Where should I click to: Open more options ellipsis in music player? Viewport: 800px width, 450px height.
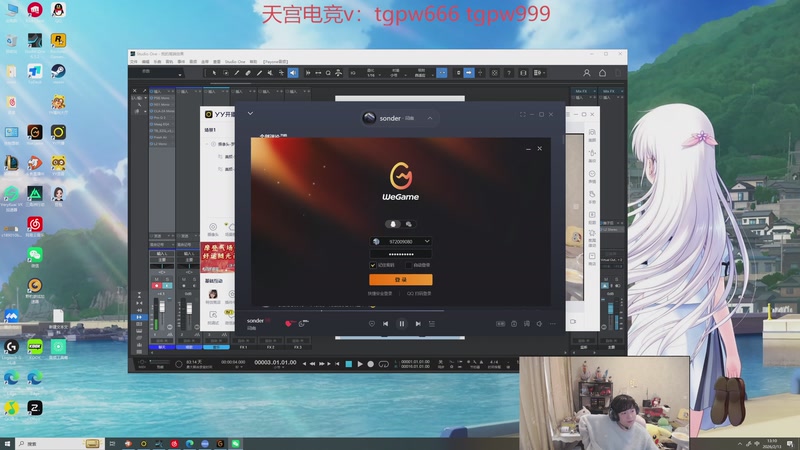553,323
